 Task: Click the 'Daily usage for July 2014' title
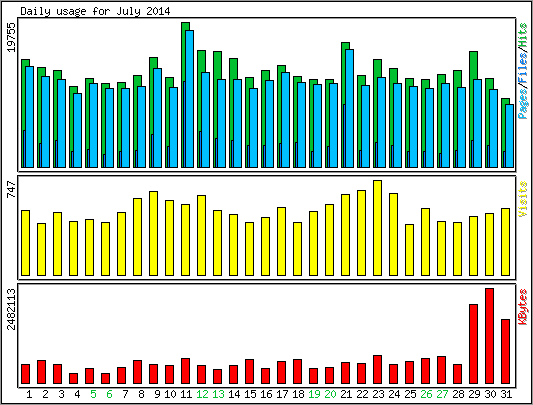[x=95, y=11]
